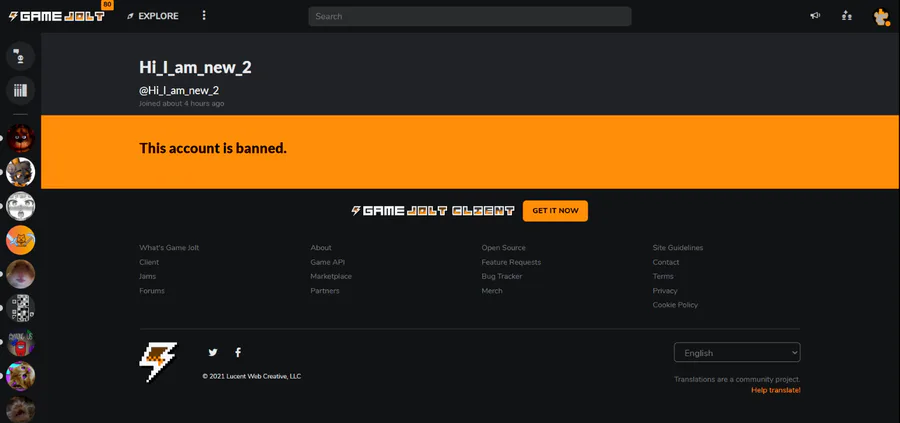Click the Game Jolt Client logo

click(x=433, y=211)
